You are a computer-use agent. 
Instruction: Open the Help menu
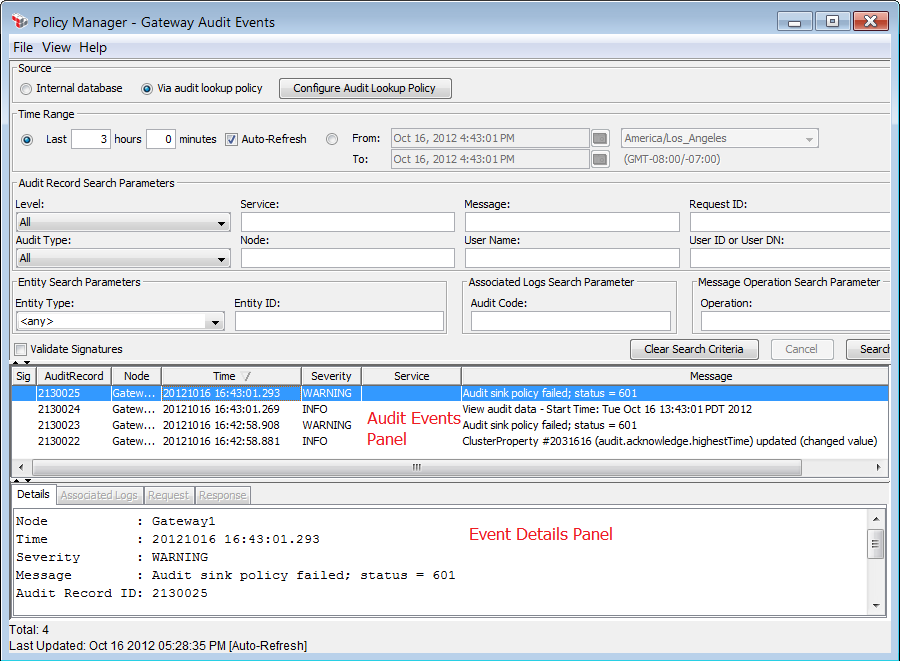pyautogui.click(x=93, y=47)
